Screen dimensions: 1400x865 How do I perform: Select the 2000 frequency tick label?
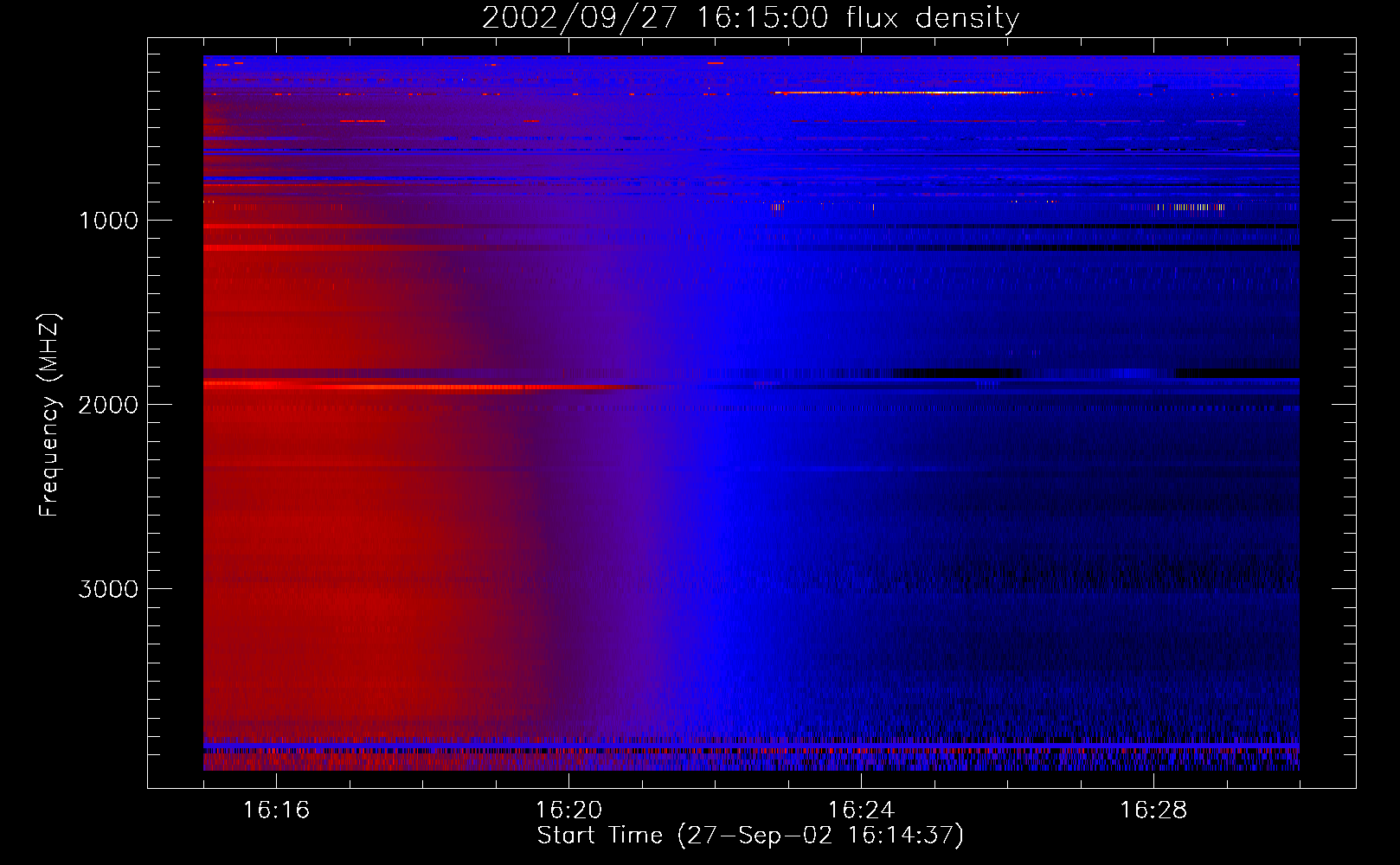[108, 405]
